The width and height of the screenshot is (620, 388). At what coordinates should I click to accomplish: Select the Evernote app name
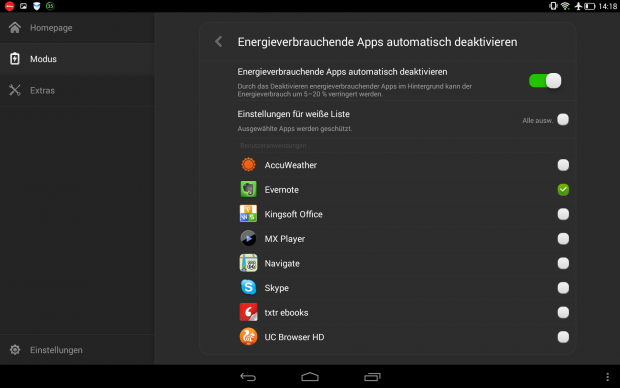[282, 189]
